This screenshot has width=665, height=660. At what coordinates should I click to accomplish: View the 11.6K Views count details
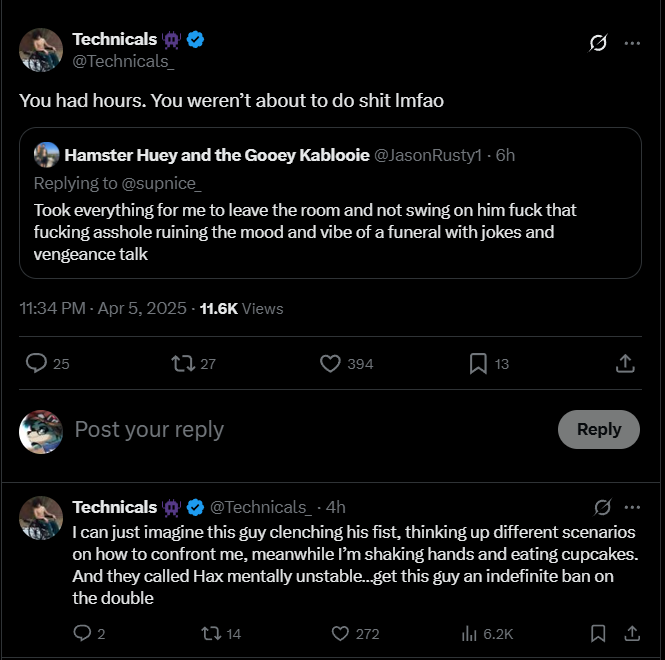click(241, 309)
